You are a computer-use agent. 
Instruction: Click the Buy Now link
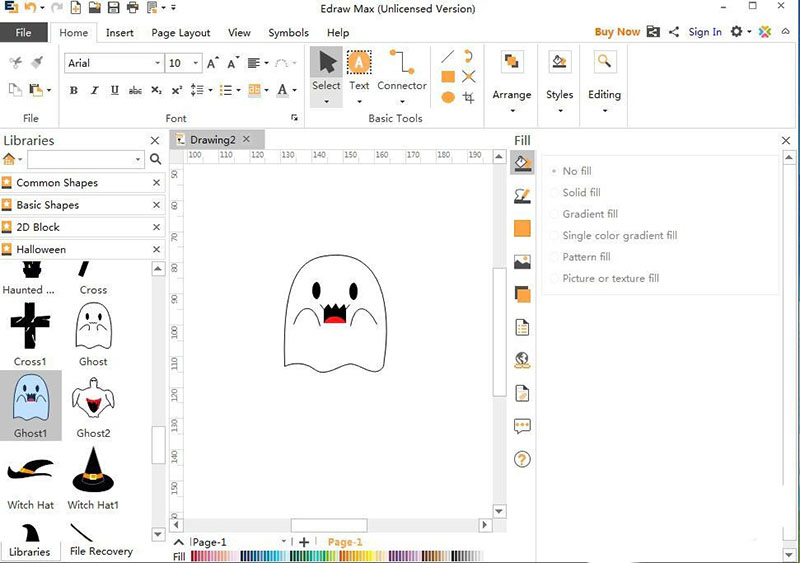pos(616,32)
